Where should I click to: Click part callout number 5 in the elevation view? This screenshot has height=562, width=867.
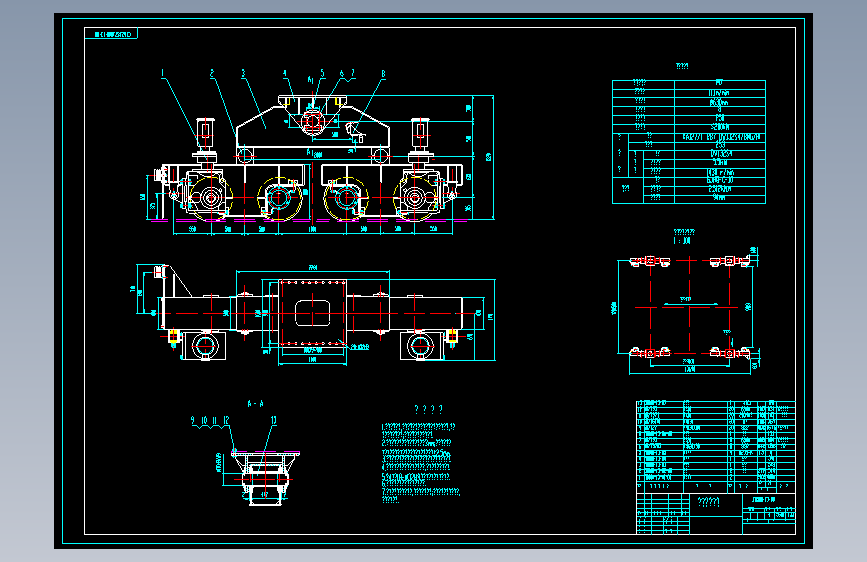pos(322,73)
